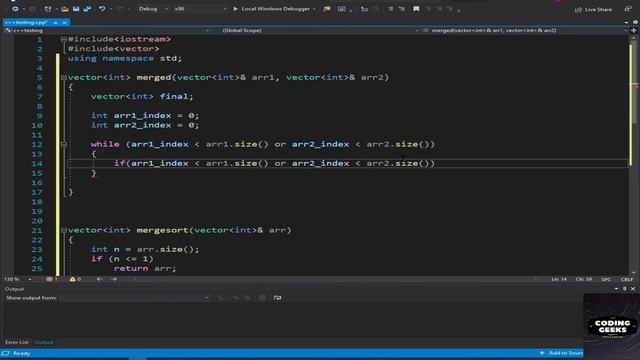The width and height of the screenshot is (640, 360).
Task: Click the New Project toolbar icon
Action: [x=48, y=9]
